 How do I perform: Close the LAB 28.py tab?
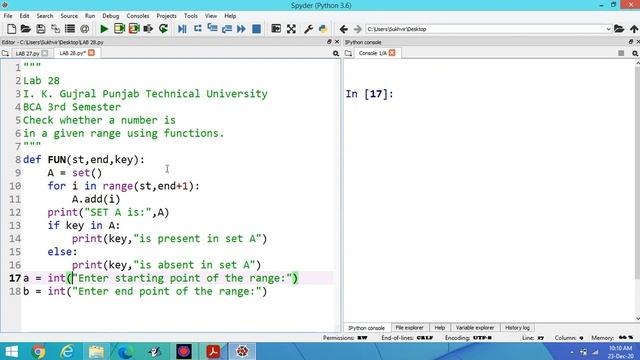pos(91,53)
